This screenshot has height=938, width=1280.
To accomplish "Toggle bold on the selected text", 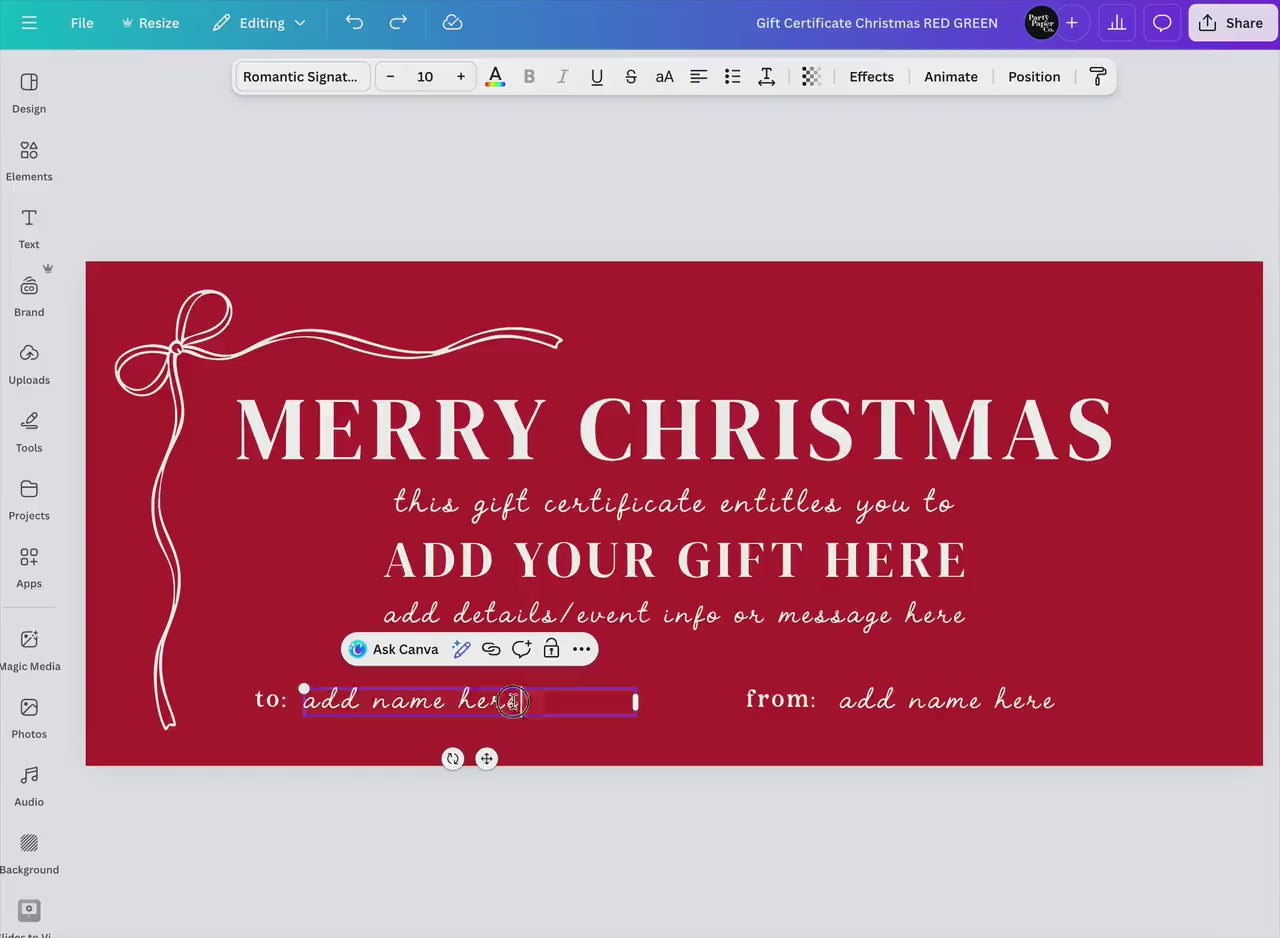I will click(529, 76).
